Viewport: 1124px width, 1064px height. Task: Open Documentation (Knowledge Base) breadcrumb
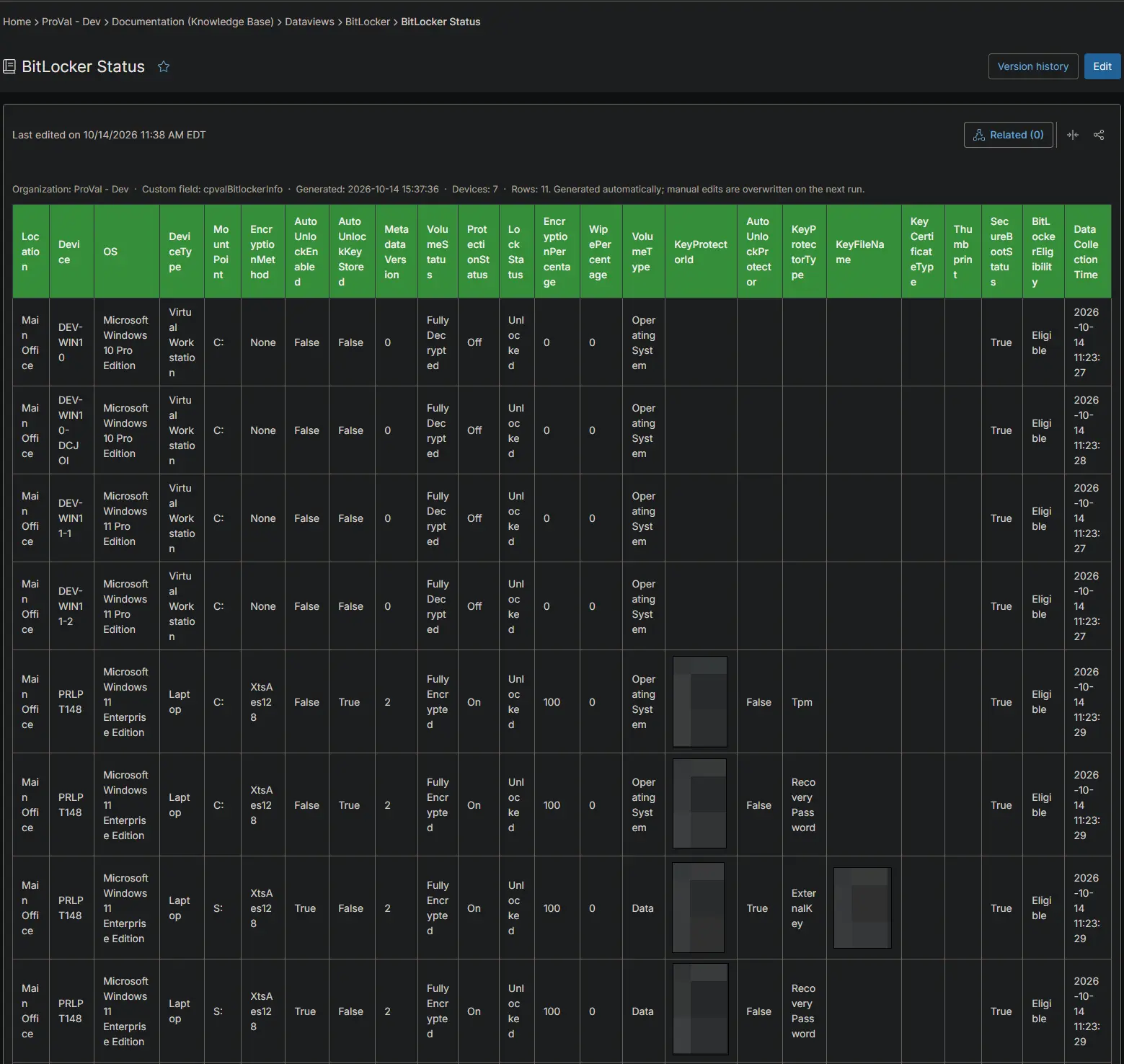(x=193, y=22)
